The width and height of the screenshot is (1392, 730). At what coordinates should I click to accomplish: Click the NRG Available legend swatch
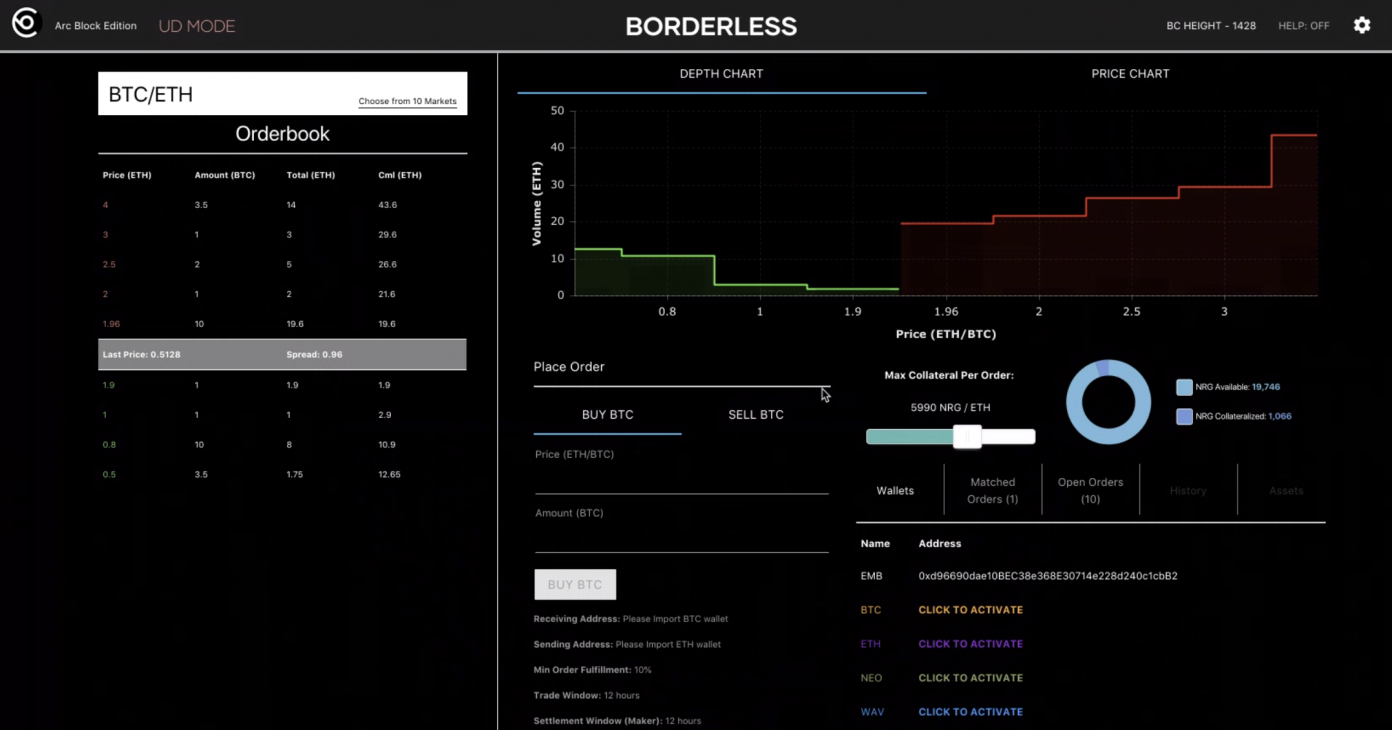pyautogui.click(x=1184, y=387)
